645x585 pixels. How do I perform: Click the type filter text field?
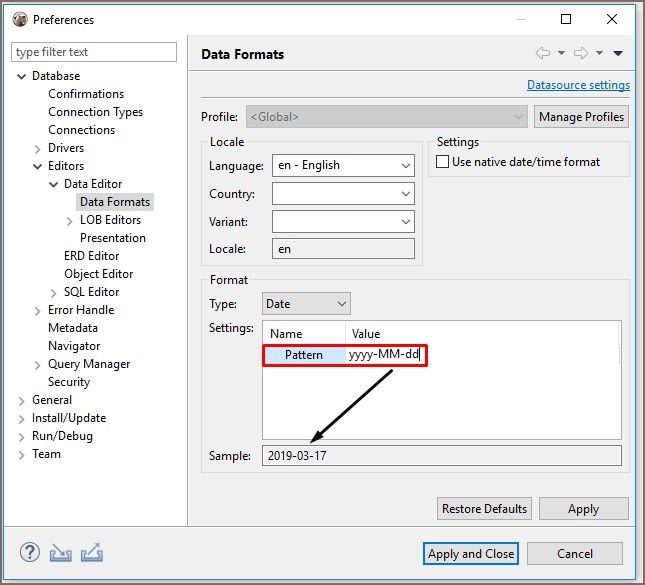click(x=94, y=52)
